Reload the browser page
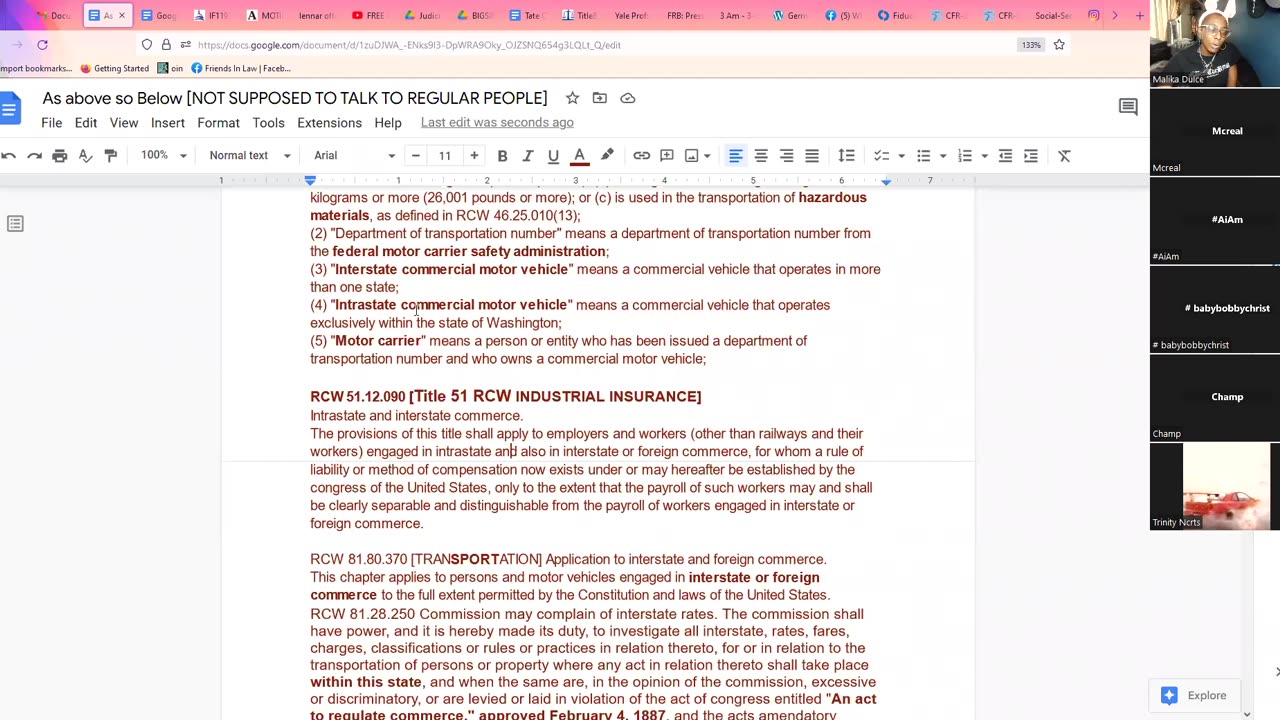 click(42, 44)
